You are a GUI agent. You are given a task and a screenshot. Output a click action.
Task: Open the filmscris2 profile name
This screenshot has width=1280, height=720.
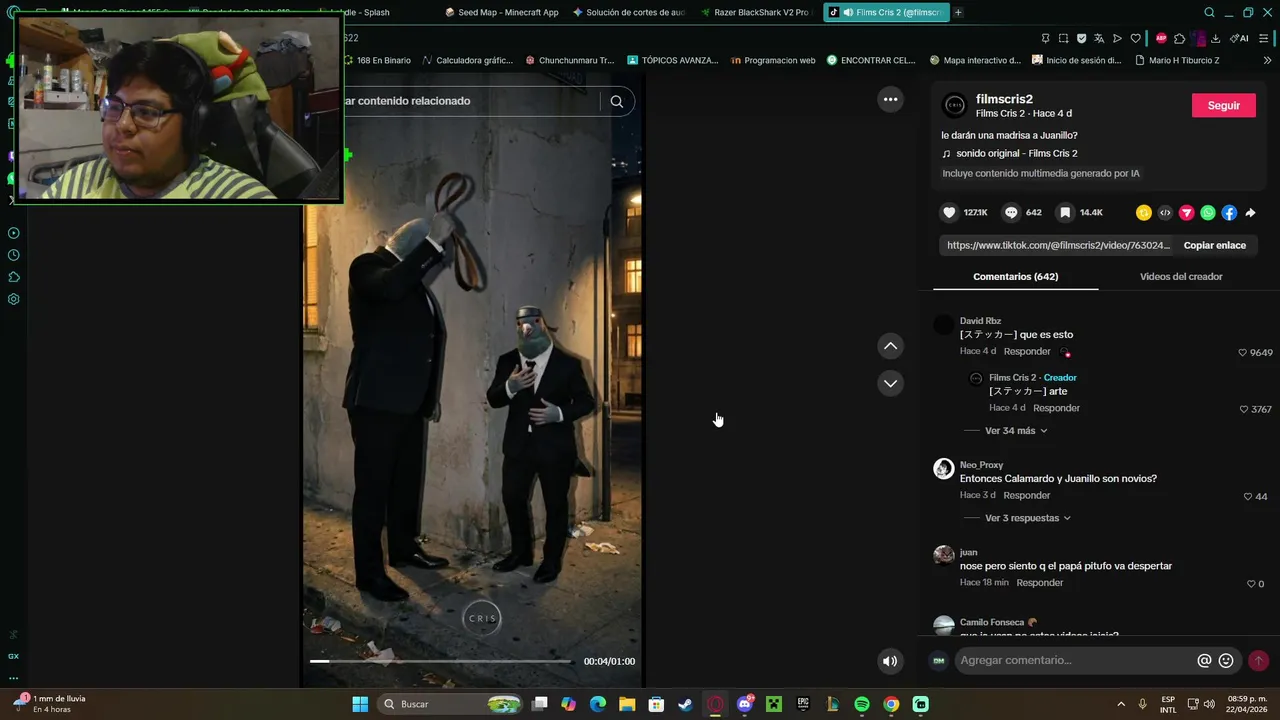(x=1004, y=99)
